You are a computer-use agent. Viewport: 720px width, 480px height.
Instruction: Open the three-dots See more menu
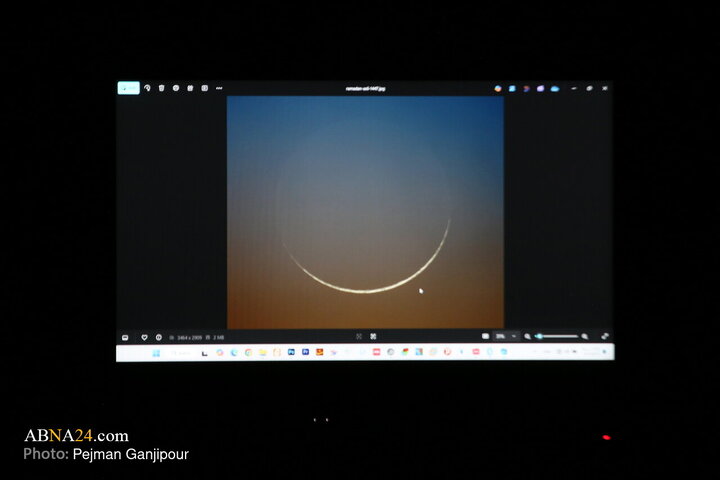[219, 88]
